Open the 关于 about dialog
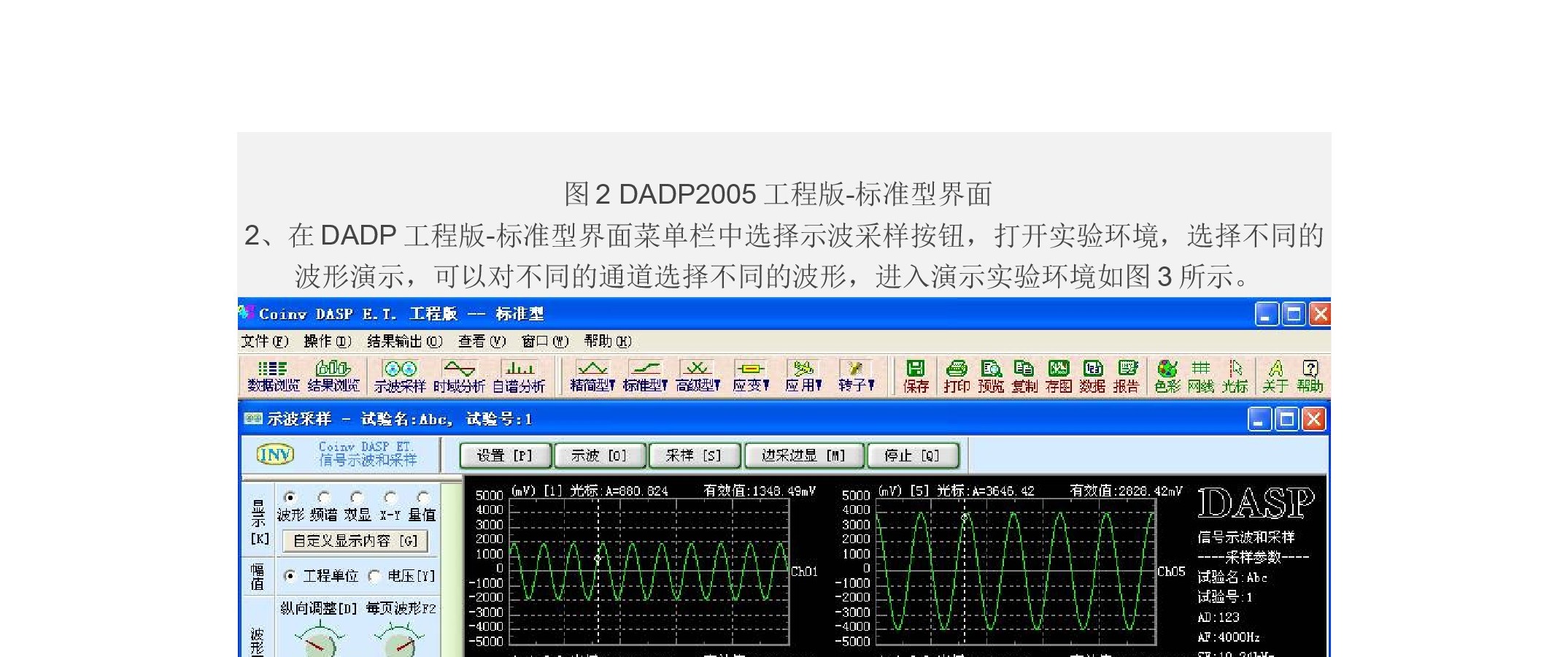Viewport: 1568px width, 657px height. tap(1275, 377)
